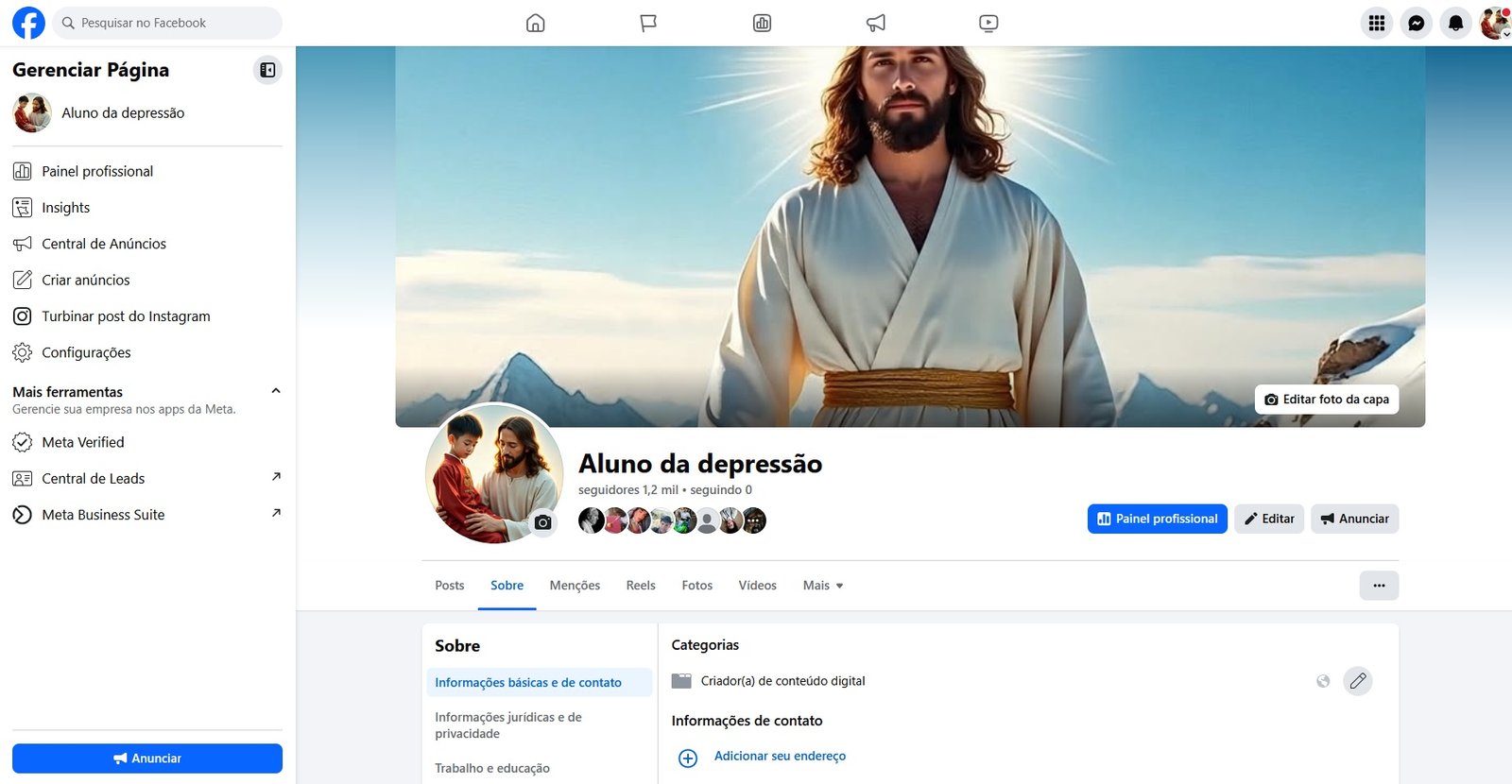Open the account profile avatar menu
The height and width of the screenshot is (784, 1512).
pos(1495,23)
